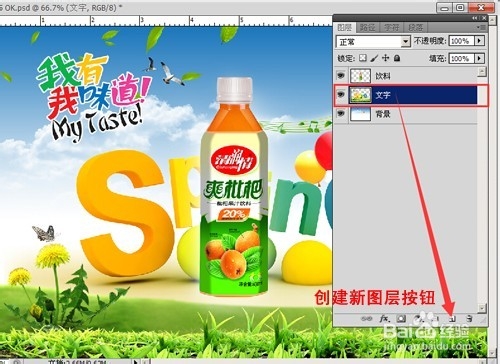Click the create new layer button

[x=452, y=319]
